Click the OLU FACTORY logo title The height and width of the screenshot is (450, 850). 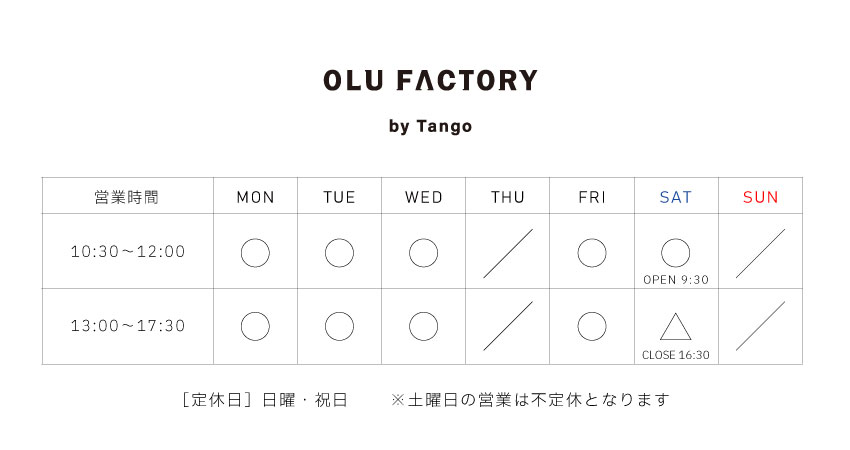click(x=430, y=81)
